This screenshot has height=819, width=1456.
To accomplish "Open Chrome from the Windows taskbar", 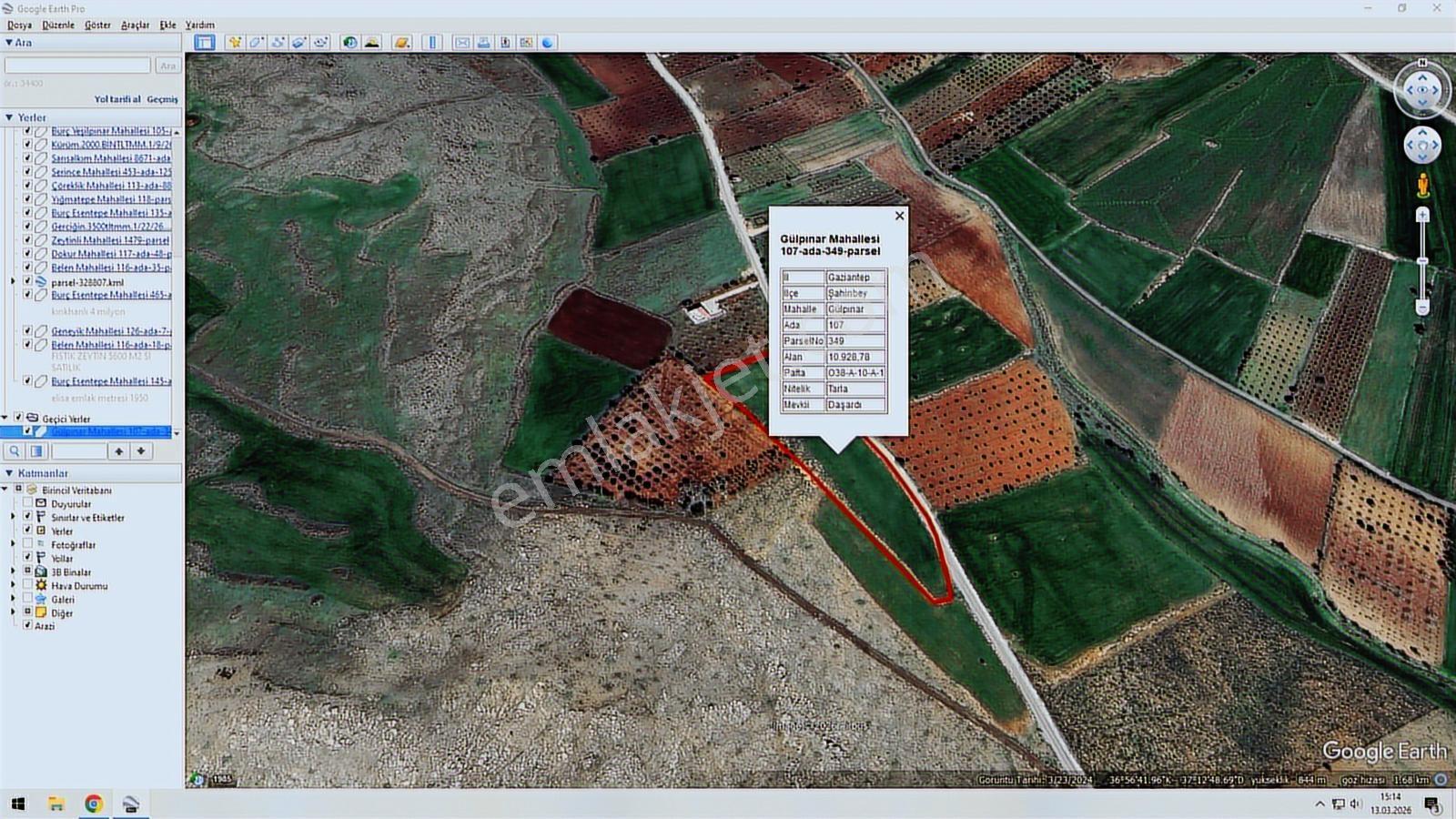I will pos(93,804).
